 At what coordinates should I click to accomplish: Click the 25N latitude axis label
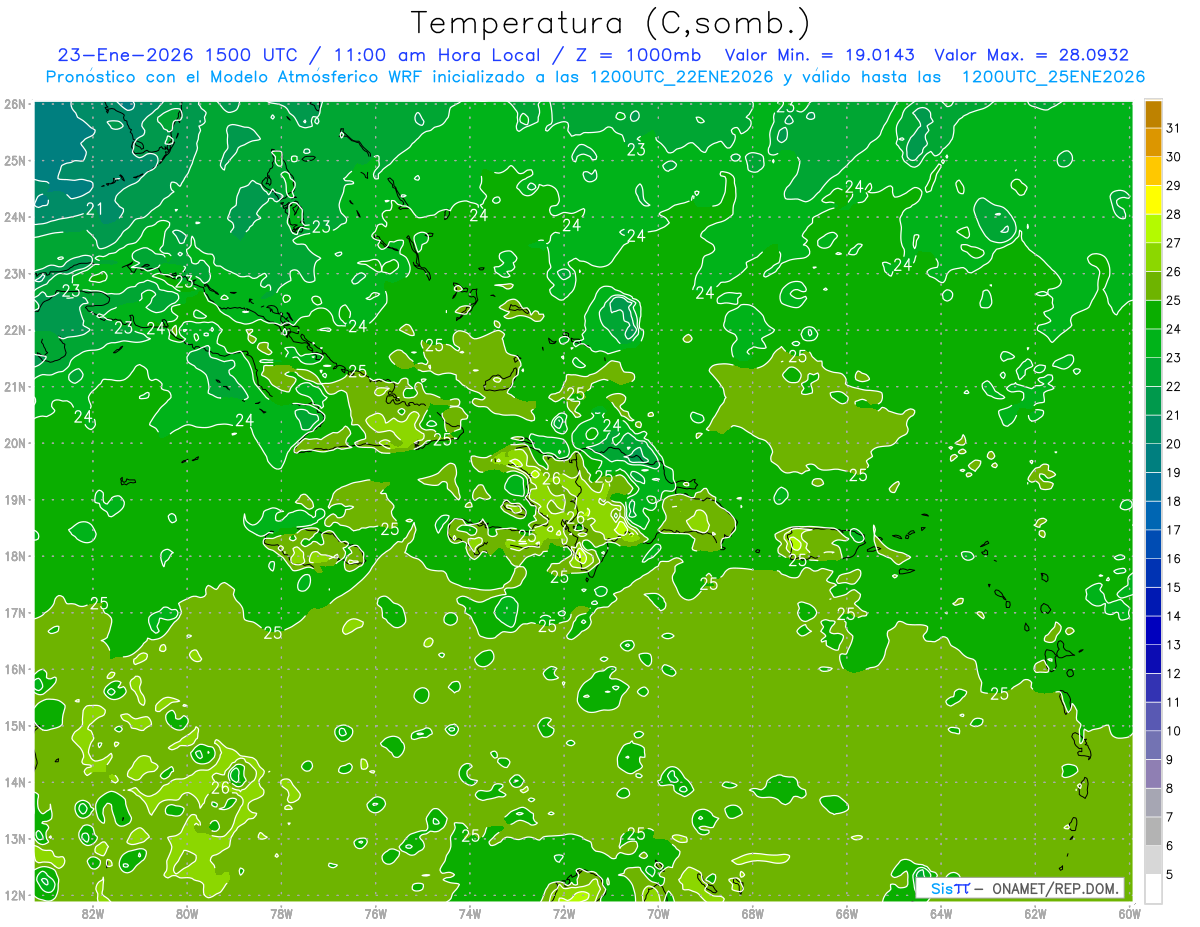[15, 160]
